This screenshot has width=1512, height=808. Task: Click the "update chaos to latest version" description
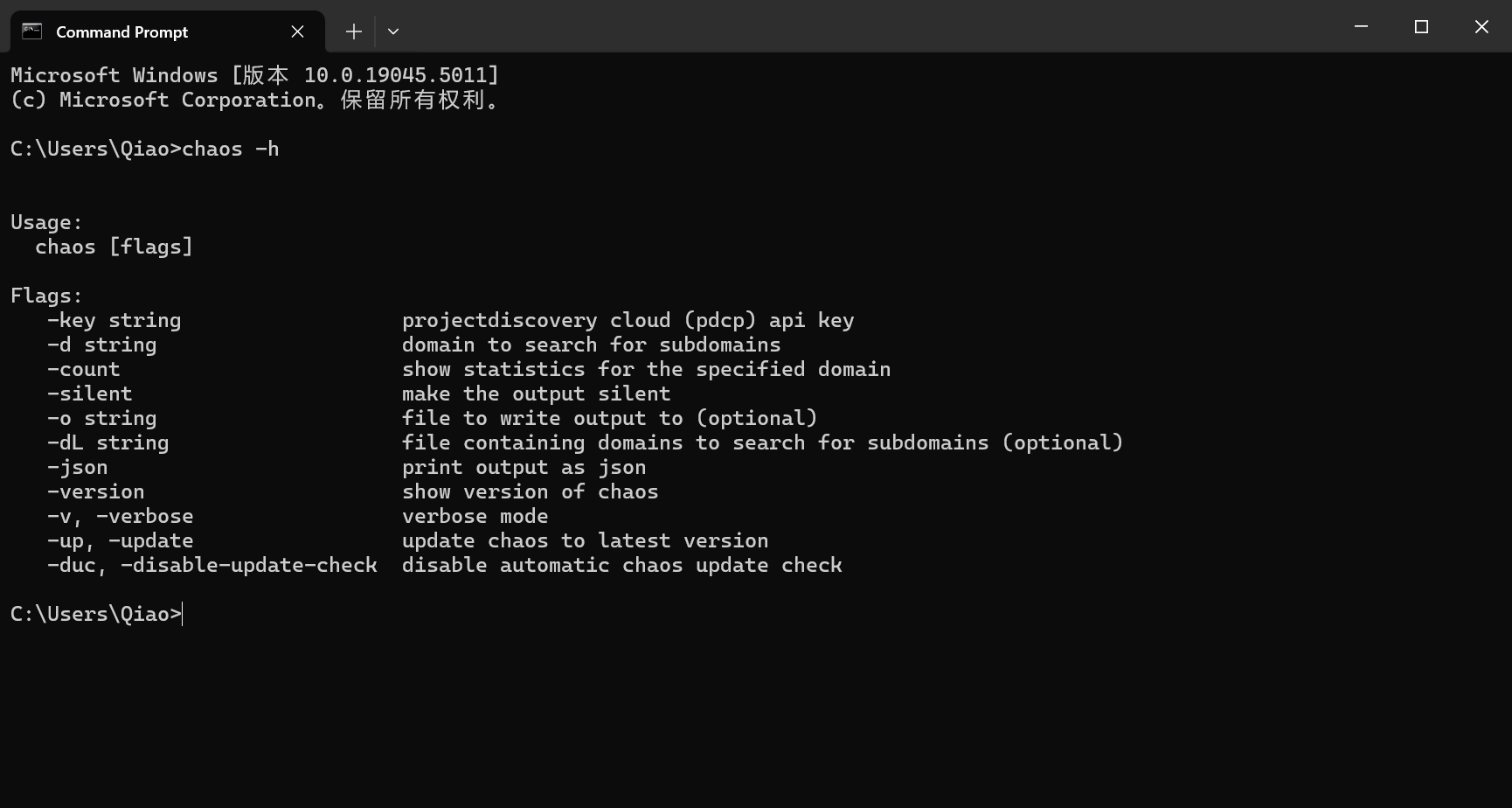click(x=585, y=540)
